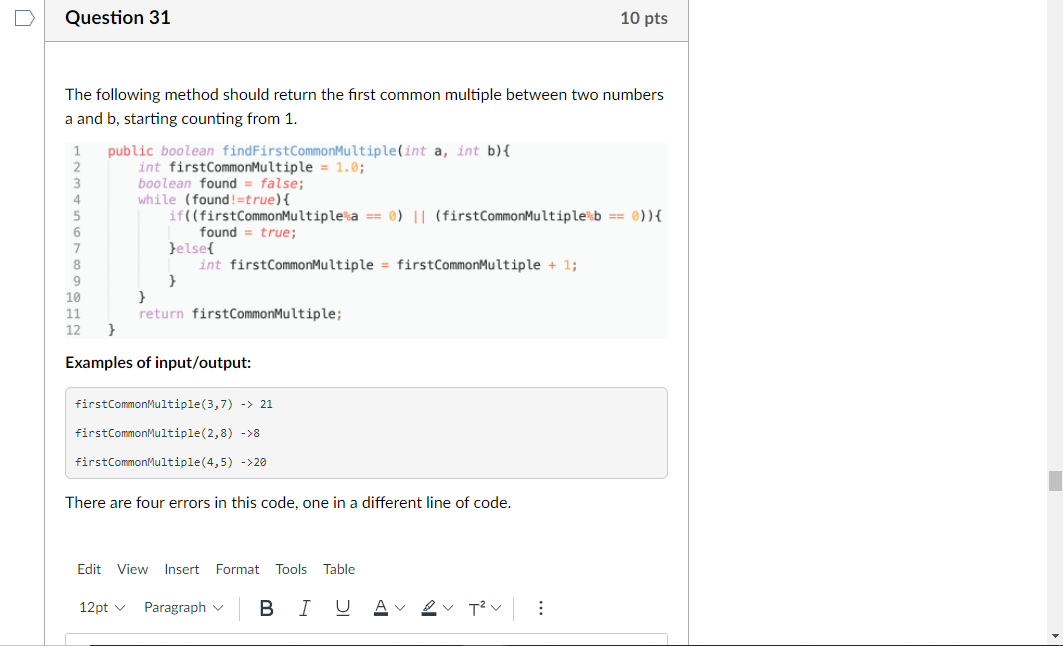Click code line 1 with findFirstCommonMultiple
The height and width of the screenshot is (646, 1063).
click(308, 150)
